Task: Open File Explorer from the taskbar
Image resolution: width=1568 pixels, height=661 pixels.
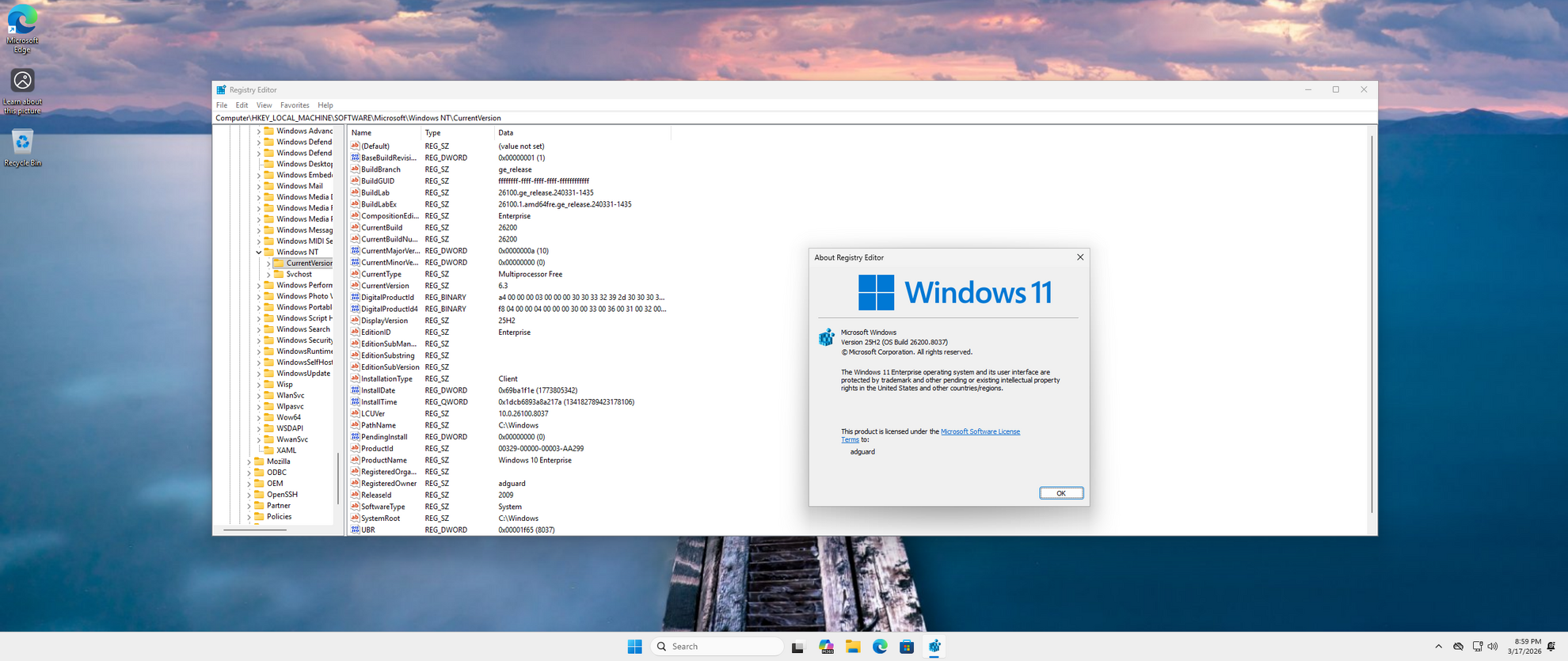Action: (x=853, y=647)
